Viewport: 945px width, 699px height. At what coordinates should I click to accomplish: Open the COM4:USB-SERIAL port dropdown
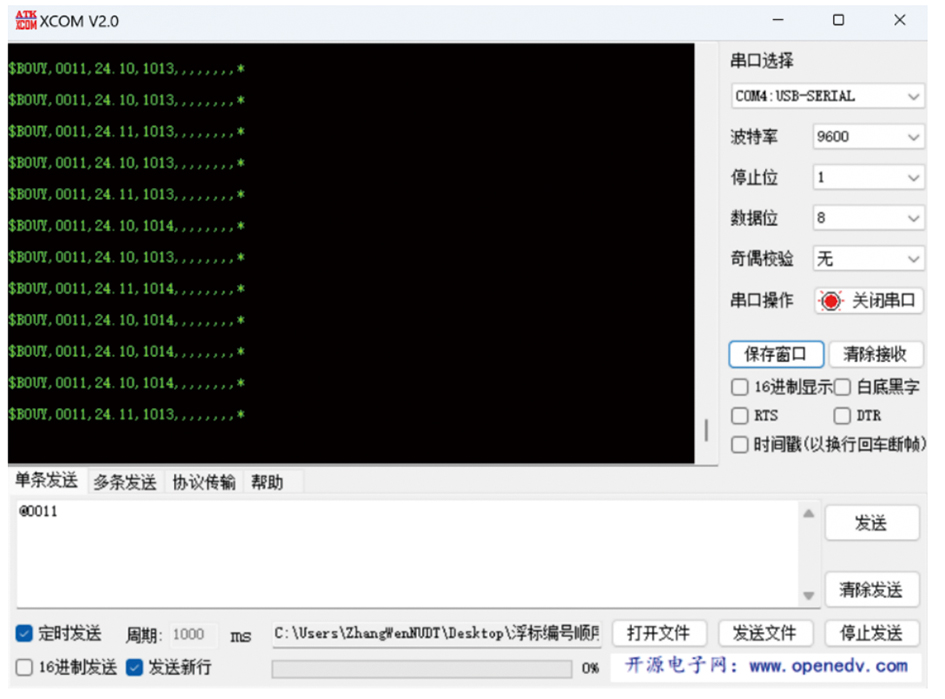(827, 97)
